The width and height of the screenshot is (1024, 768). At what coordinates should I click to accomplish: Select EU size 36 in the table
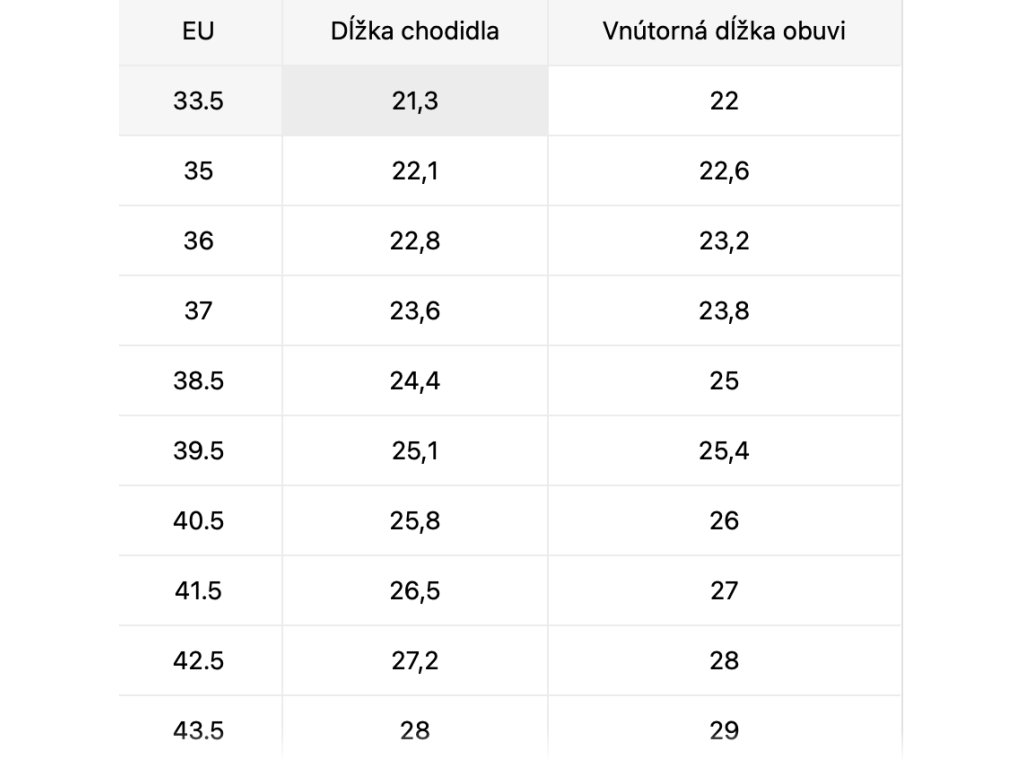coord(198,241)
